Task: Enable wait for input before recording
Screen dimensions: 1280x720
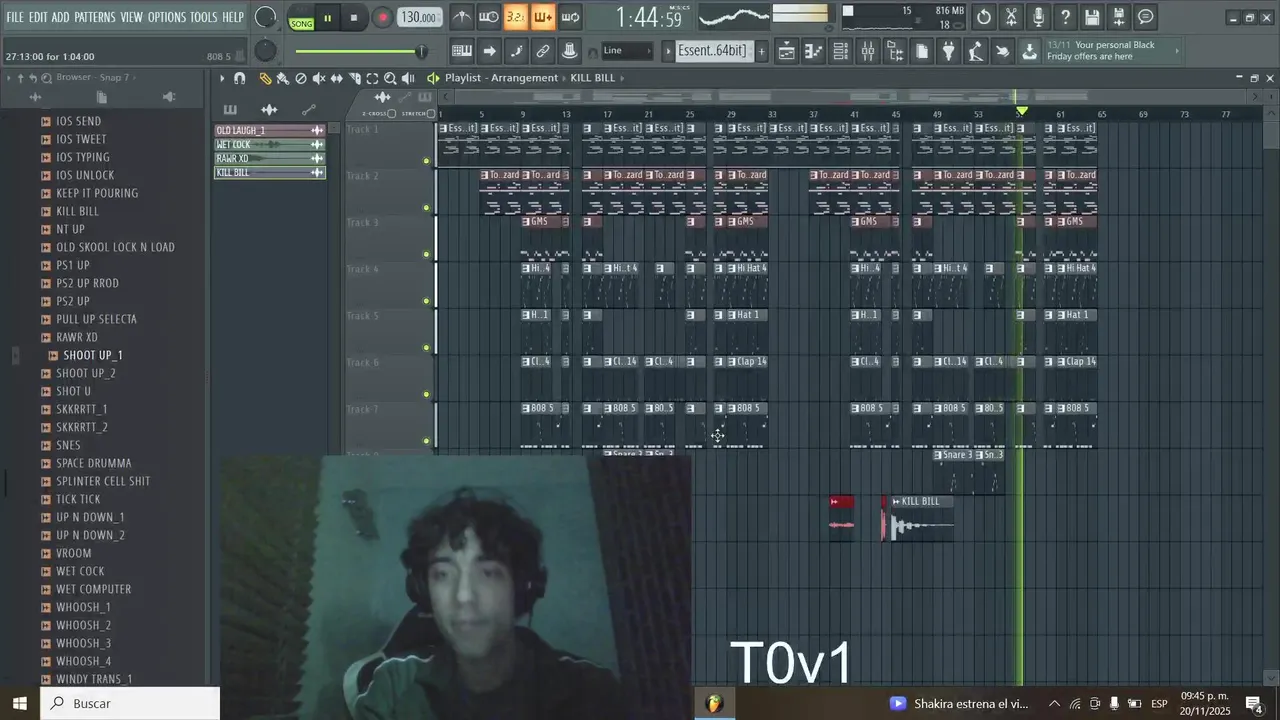Action: point(489,17)
